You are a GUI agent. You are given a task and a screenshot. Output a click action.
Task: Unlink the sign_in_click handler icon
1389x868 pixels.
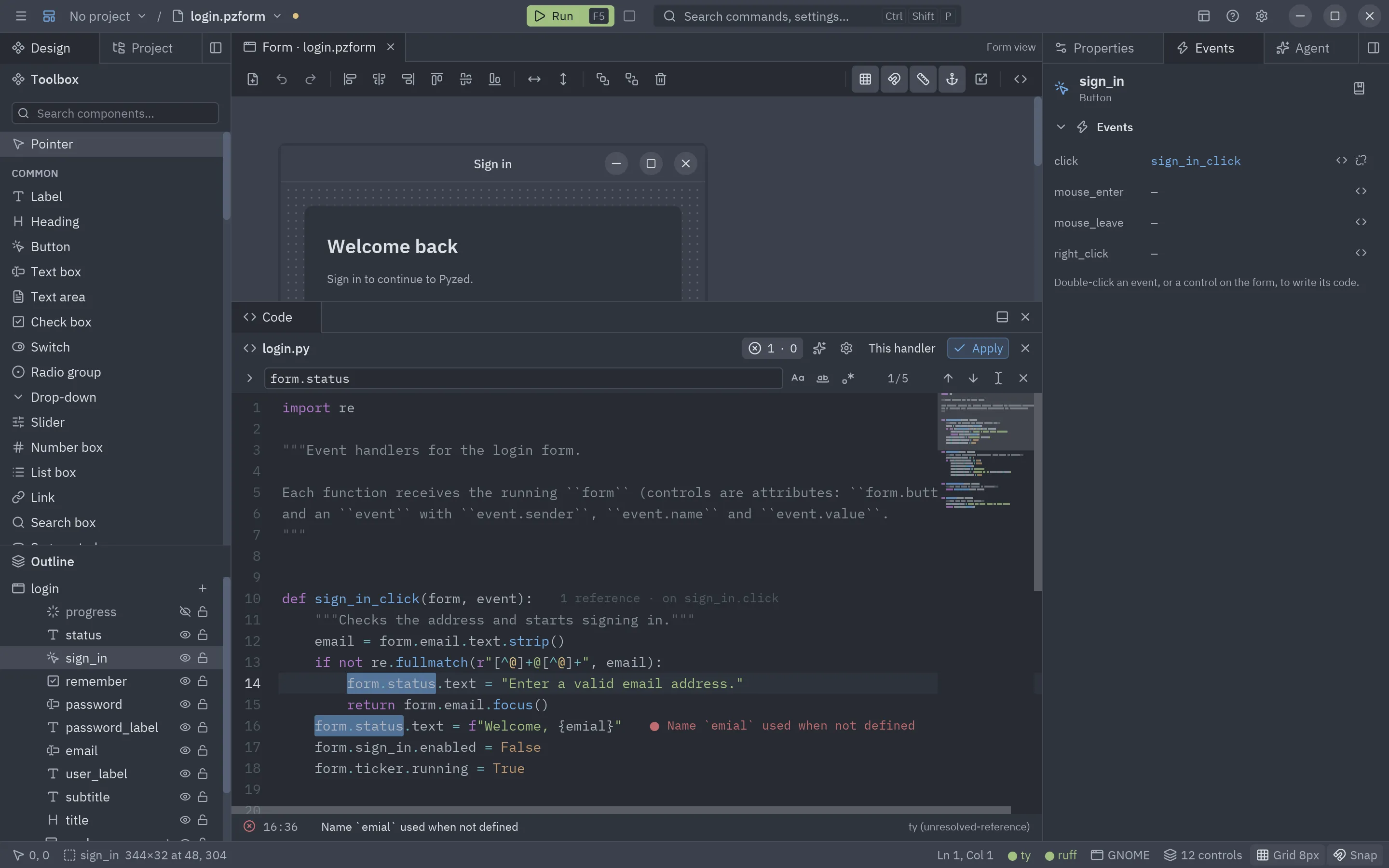(1361, 161)
